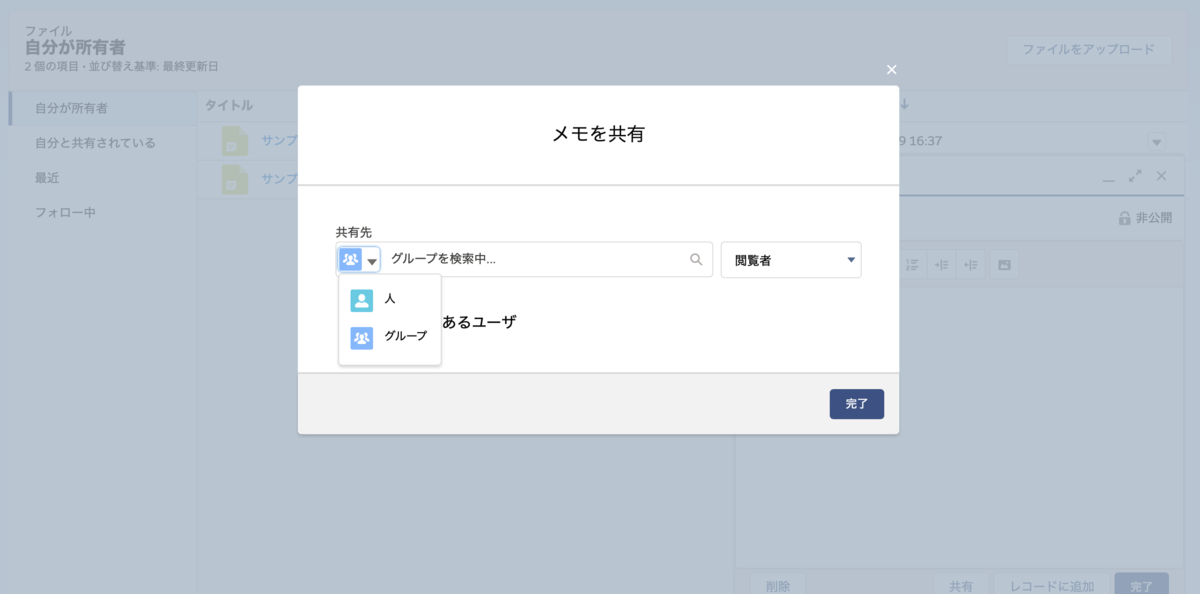The width and height of the screenshot is (1200, 594).
Task: Click the indent icon in the note toolbar
Action: point(942,264)
